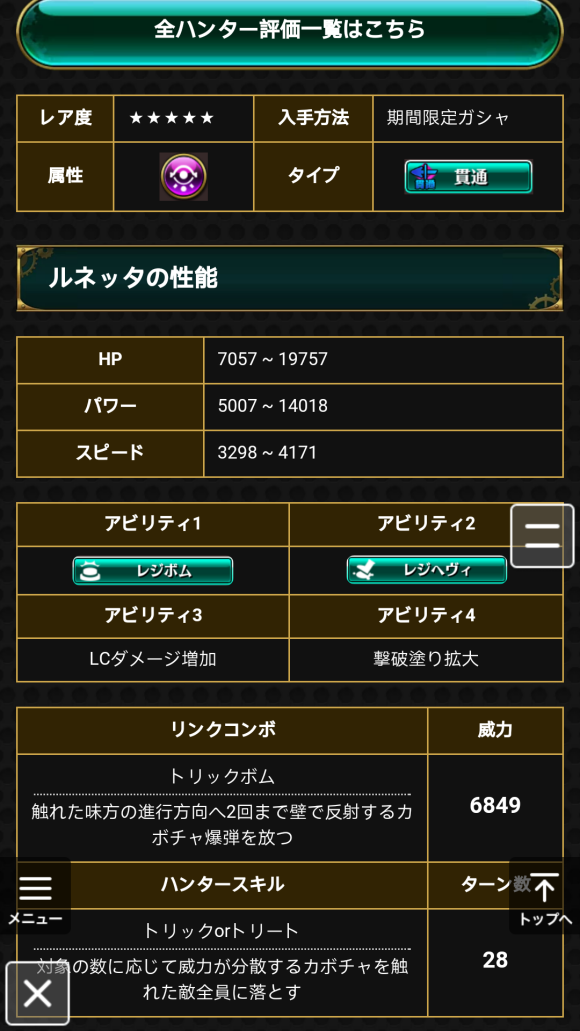Jump to top with トップへ arrow
The height and width of the screenshot is (1031, 580).
545,897
